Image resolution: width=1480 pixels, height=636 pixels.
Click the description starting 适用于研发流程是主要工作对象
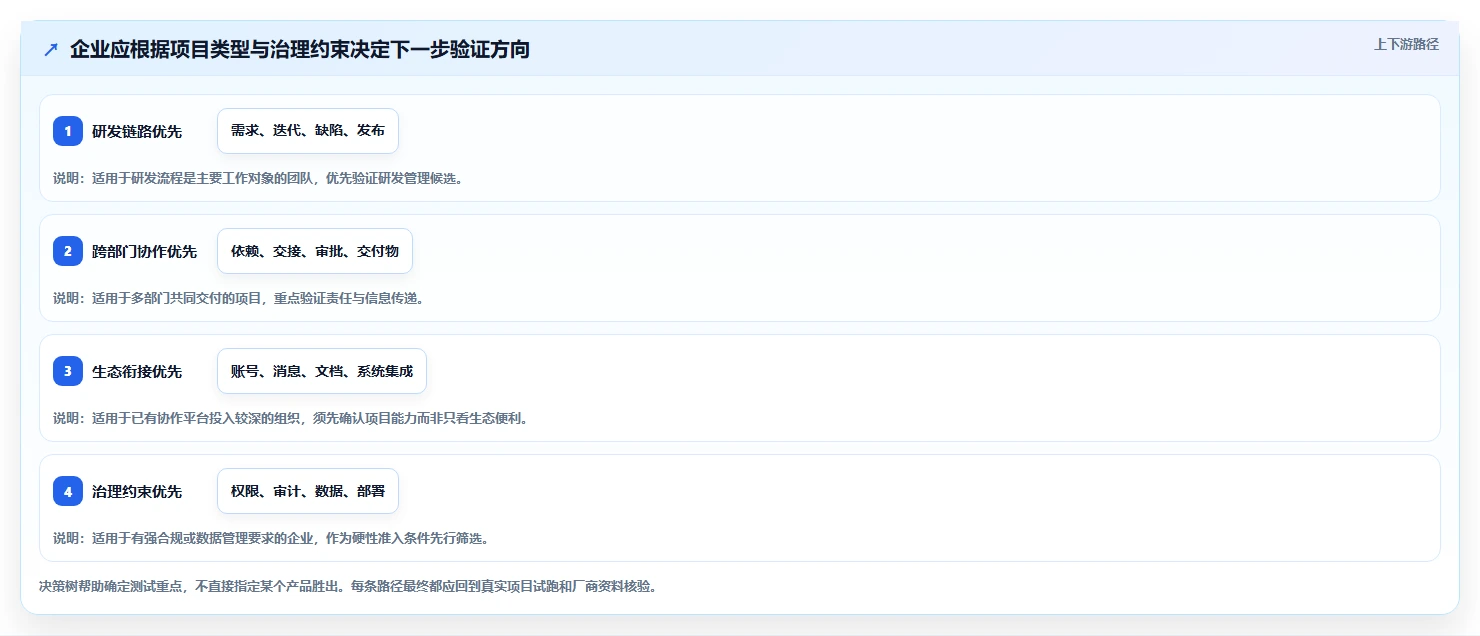[258, 178]
